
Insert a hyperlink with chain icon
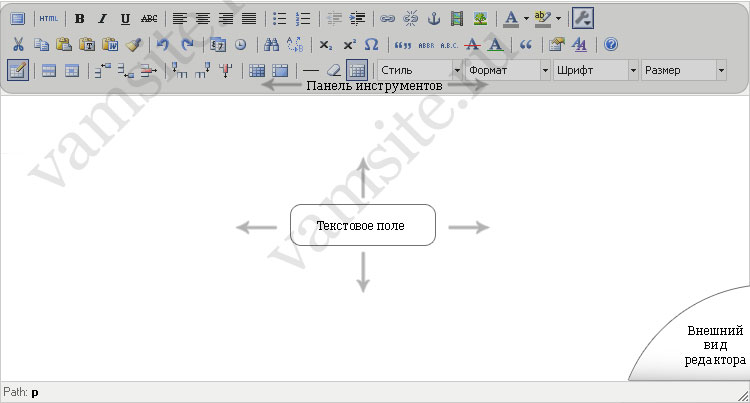[x=387, y=19]
